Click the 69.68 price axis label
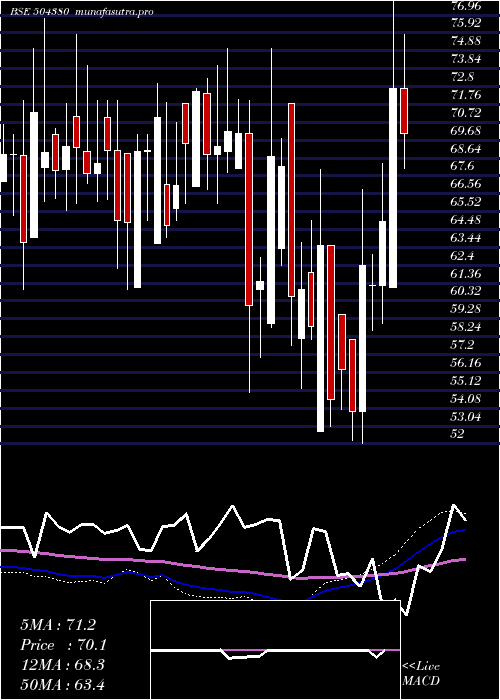This screenshot has width=500, height=700. click(466, 130)
